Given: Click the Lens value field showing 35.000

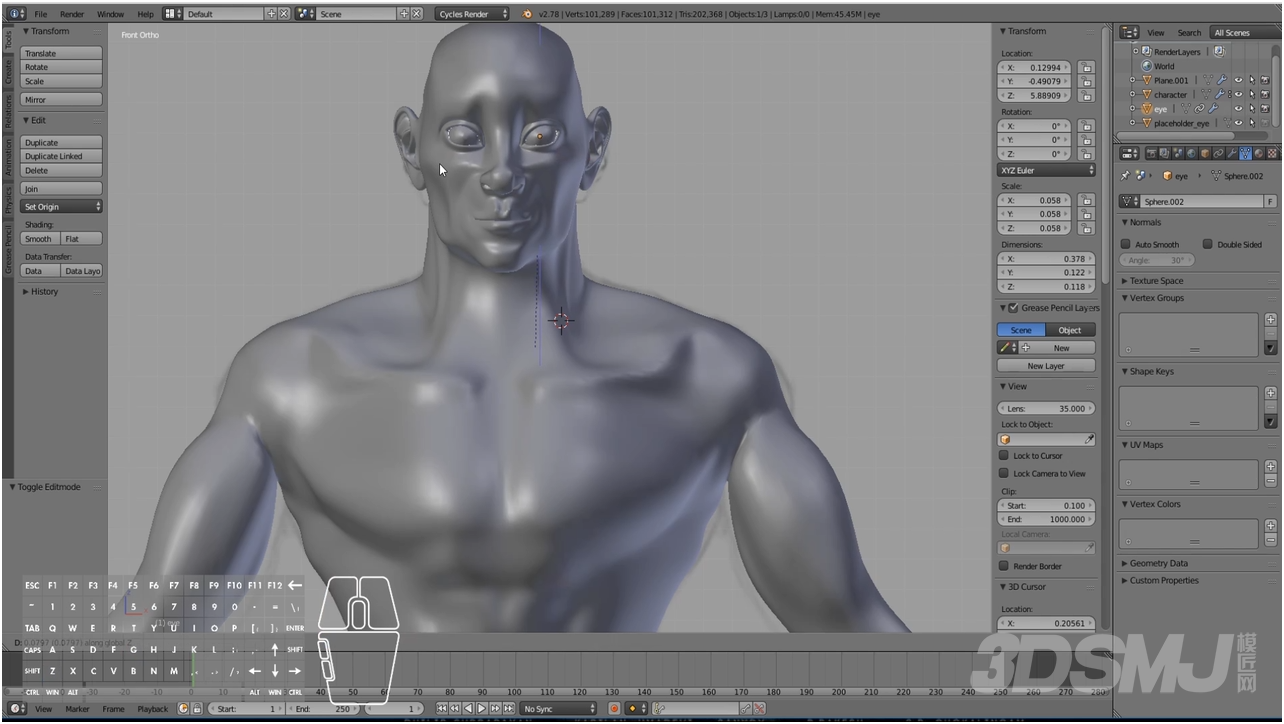Looking at the screenshot, I should [x=1046, y=408].
